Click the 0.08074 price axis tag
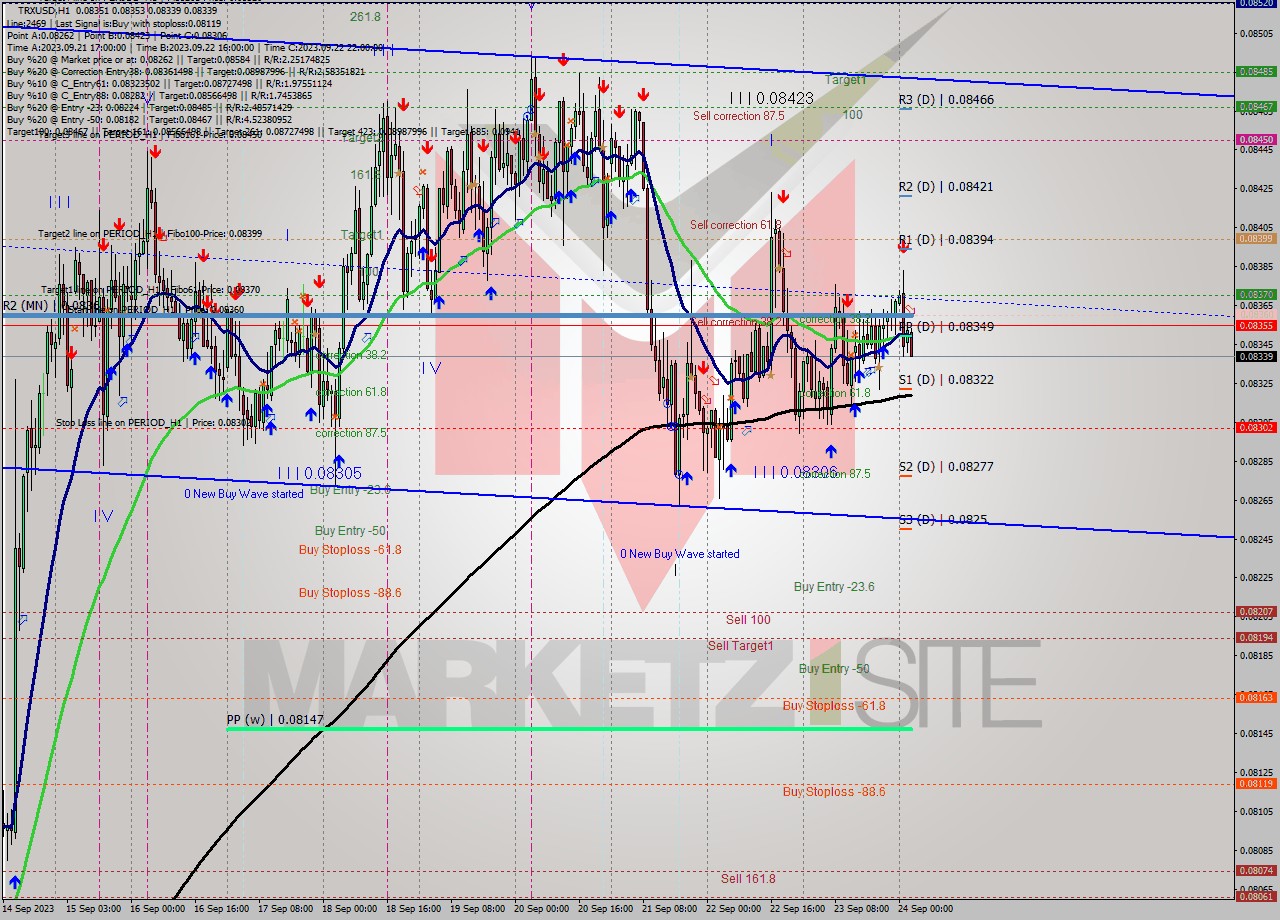The image size is (1280, 920). pos(1255,870)
